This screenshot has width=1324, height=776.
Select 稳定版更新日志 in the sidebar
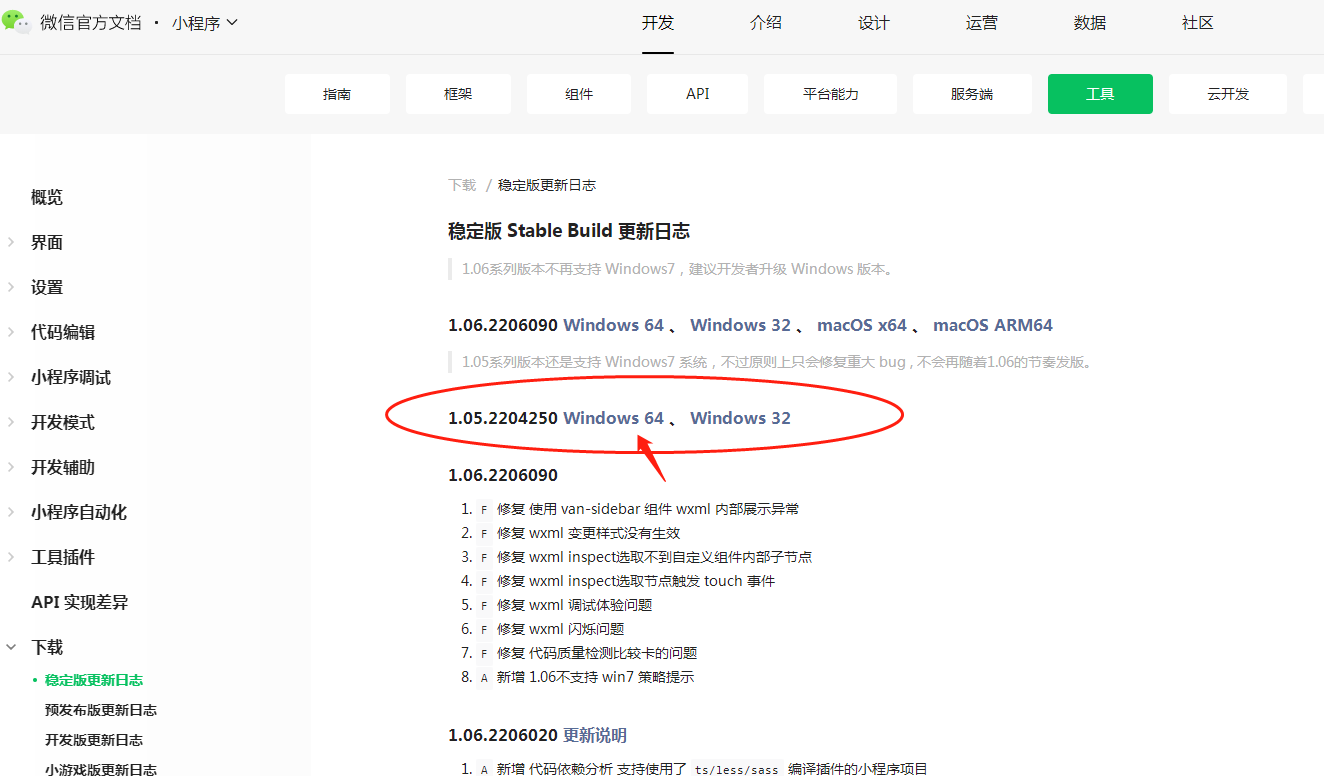click(x=94, y=680)
